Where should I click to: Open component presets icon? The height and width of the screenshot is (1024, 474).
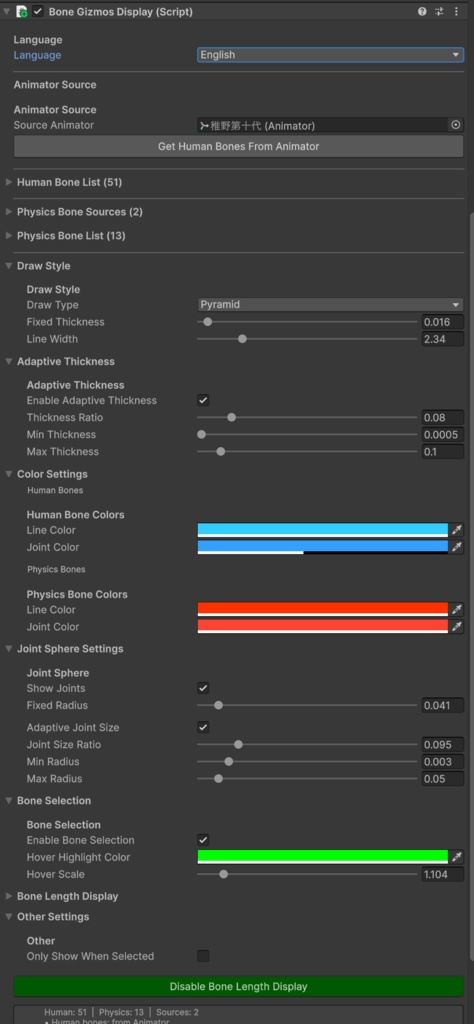(x=439, y=12)
